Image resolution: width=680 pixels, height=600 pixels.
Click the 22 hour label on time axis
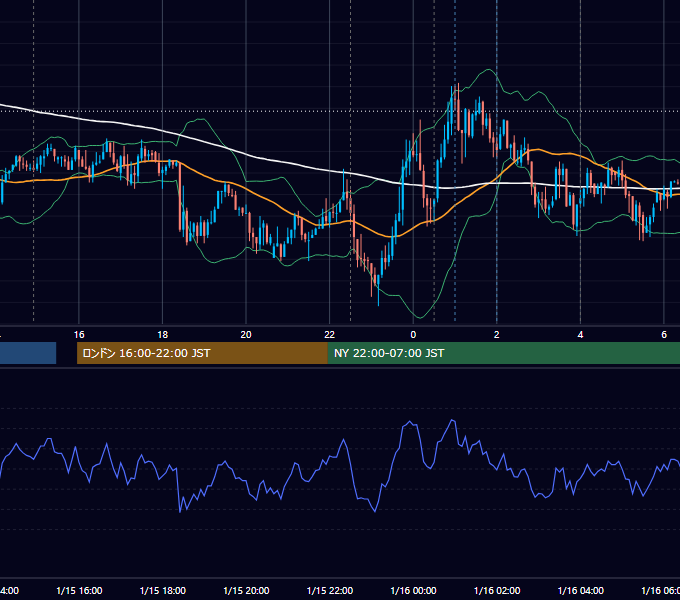point(330,335)
